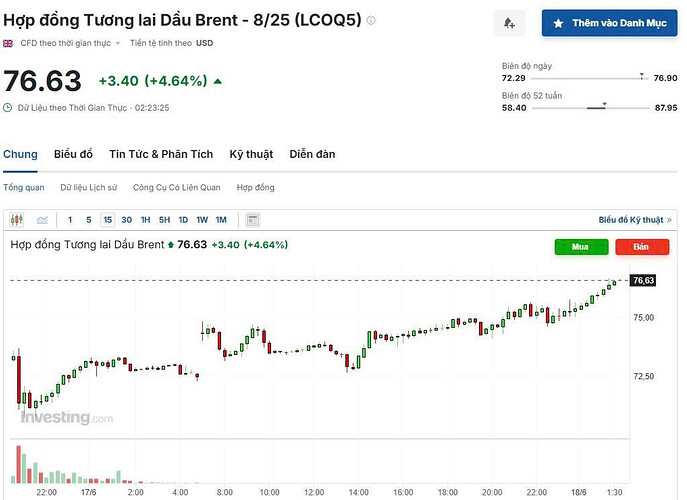This screenshot has width=687, height=500.
Task: Click the external-link icon beside Biểu đồ Kỹ thuật
Action: (669, 219)
